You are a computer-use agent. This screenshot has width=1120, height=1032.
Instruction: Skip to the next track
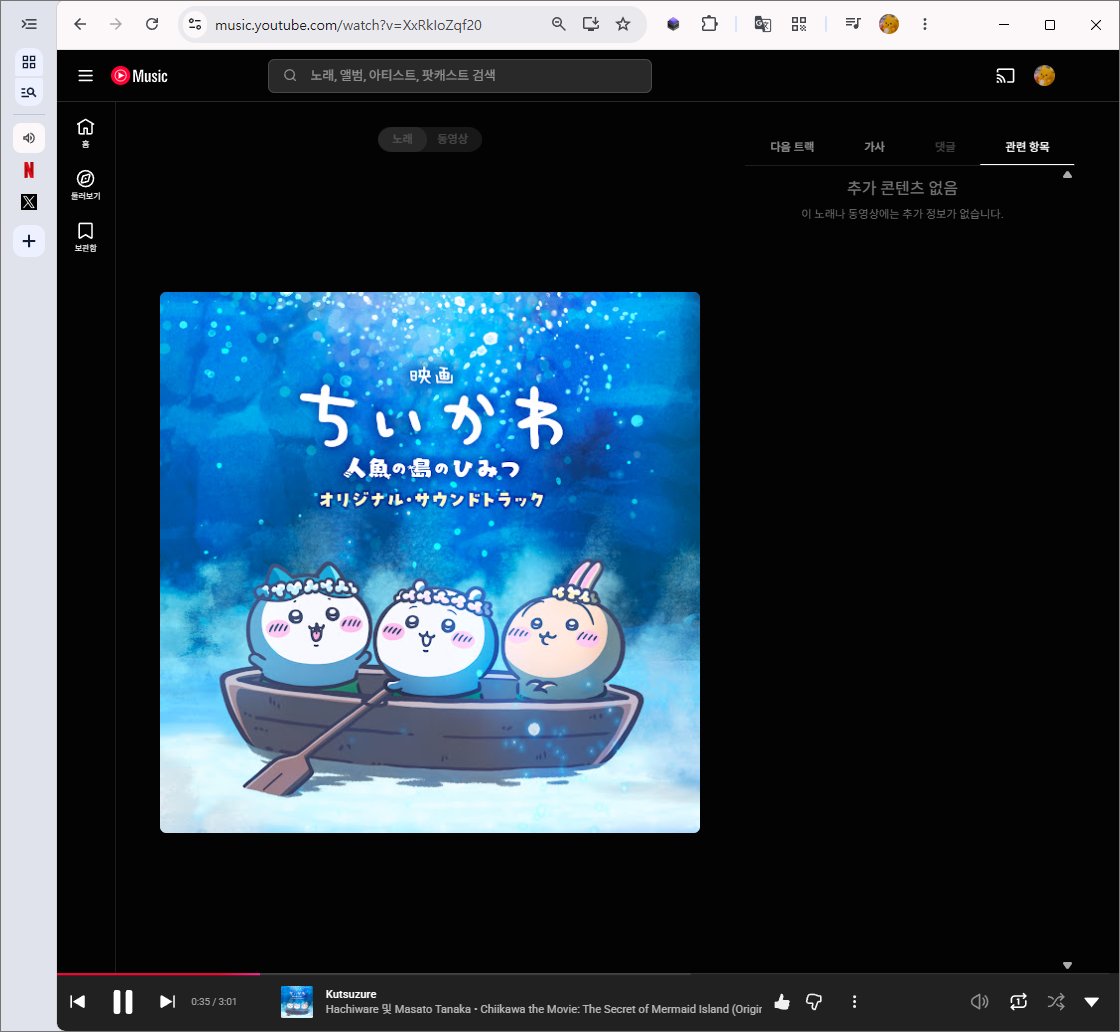point(167,1001)
